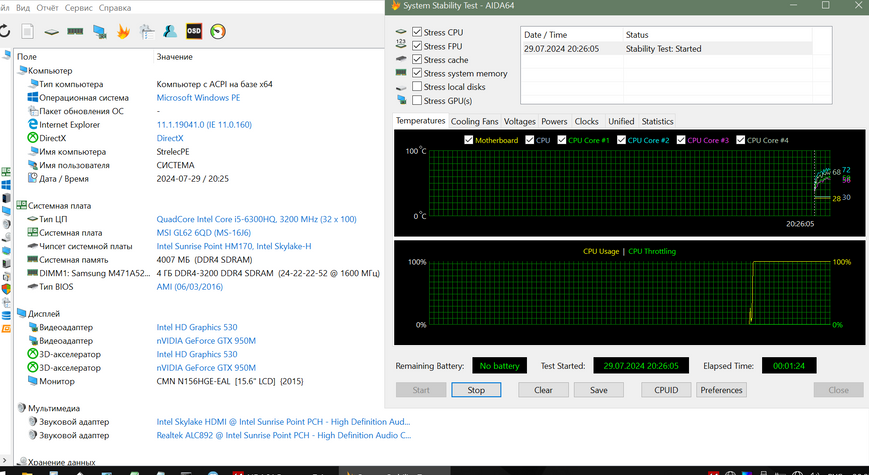This screenshot has height=475, width=869.
Task: Click the Save button
Action: [x=599, y=390]
